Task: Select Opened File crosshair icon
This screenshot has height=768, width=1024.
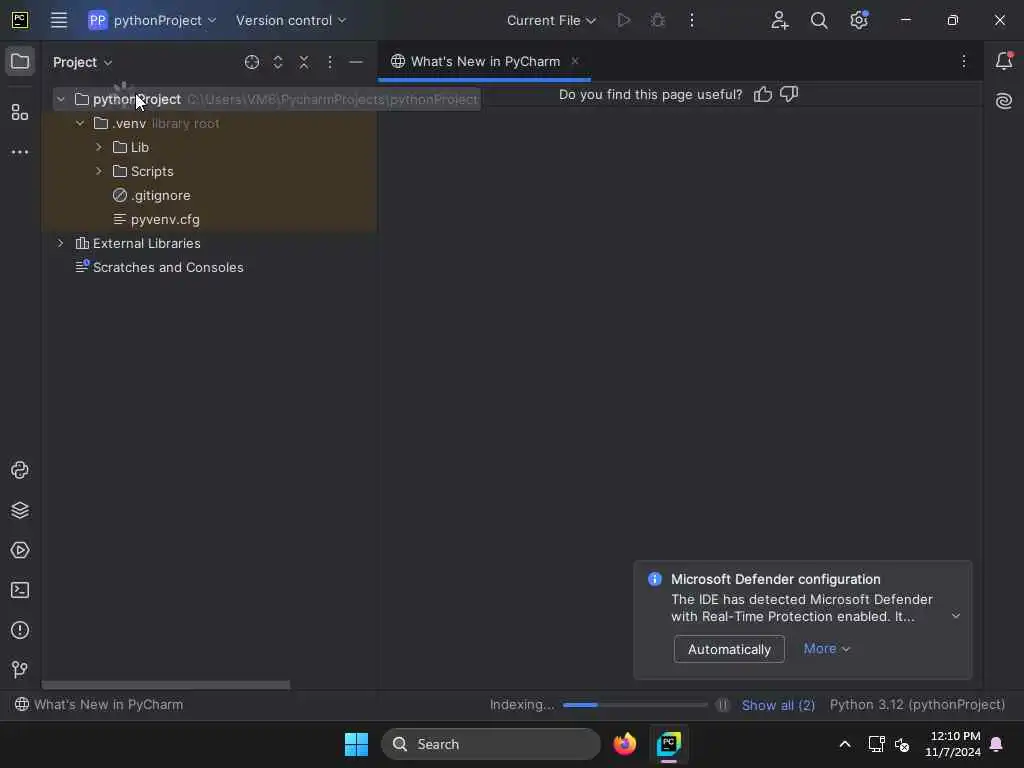Action: tap(251, 62)
